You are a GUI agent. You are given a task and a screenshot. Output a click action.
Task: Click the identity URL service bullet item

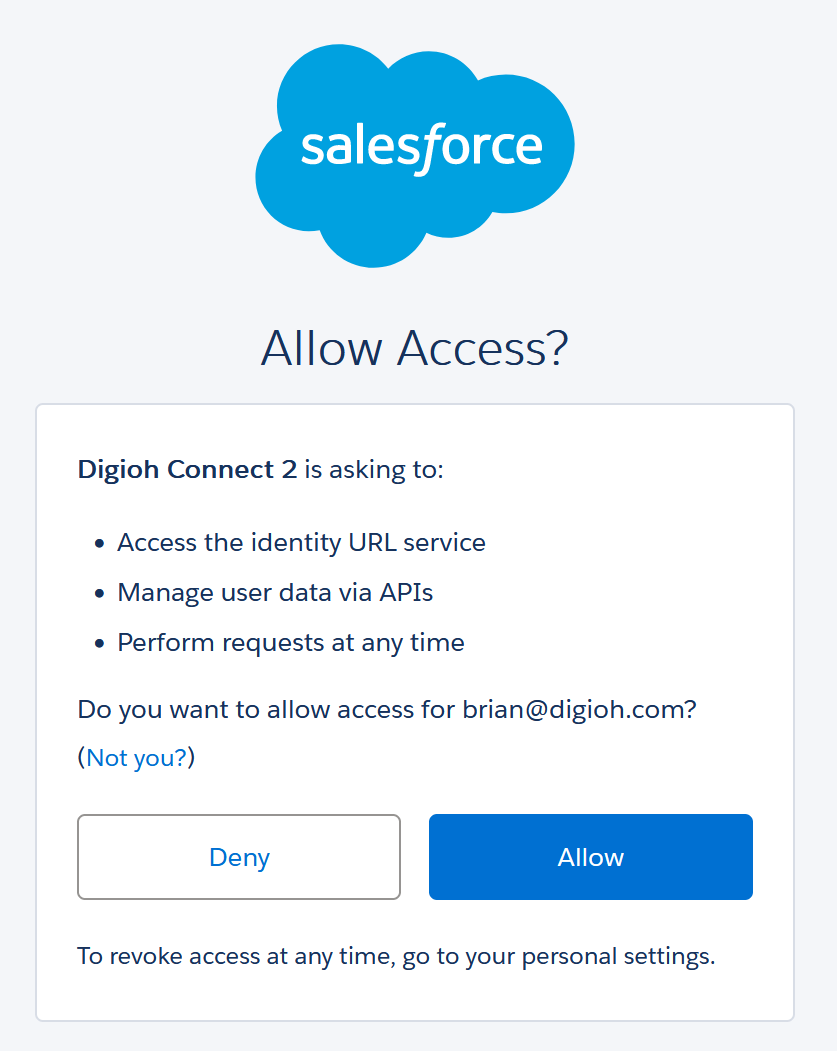click(302, 542)
